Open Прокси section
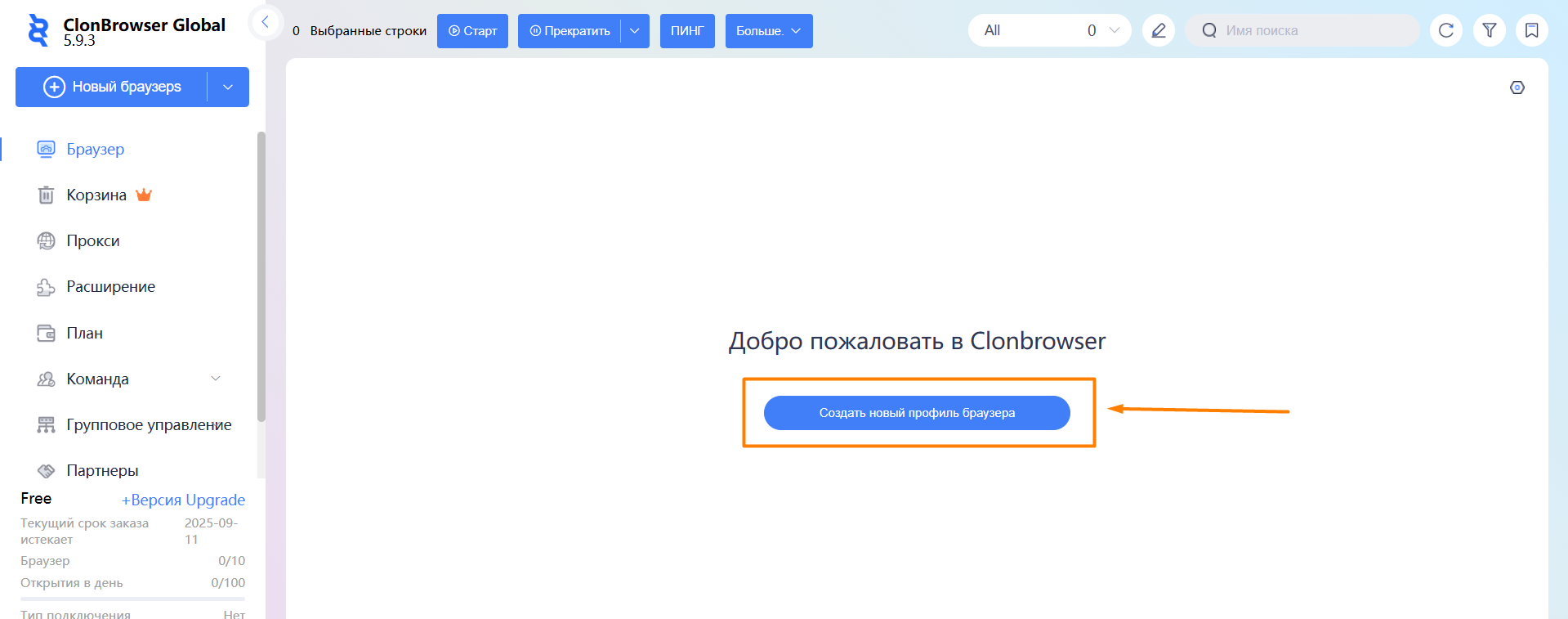Screen dimensions: 1568x619 [x=93, y=240]
